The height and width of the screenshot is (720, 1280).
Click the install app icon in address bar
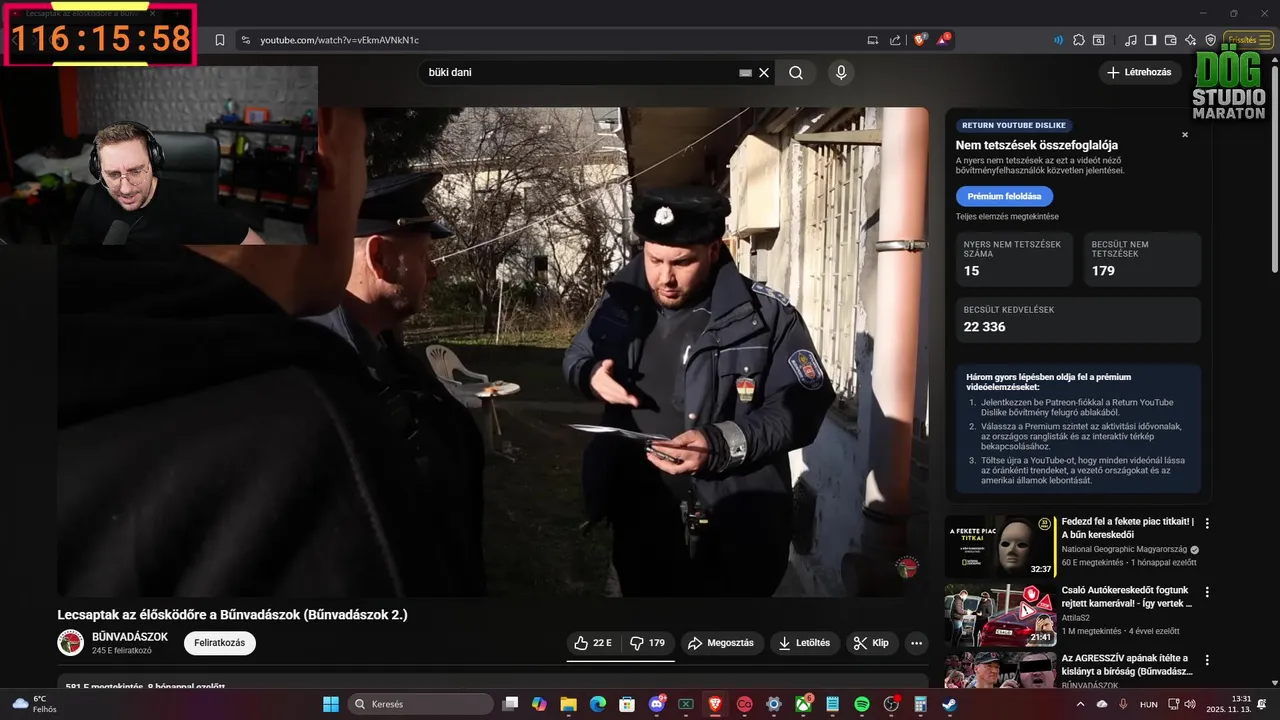tap(872, 40)
